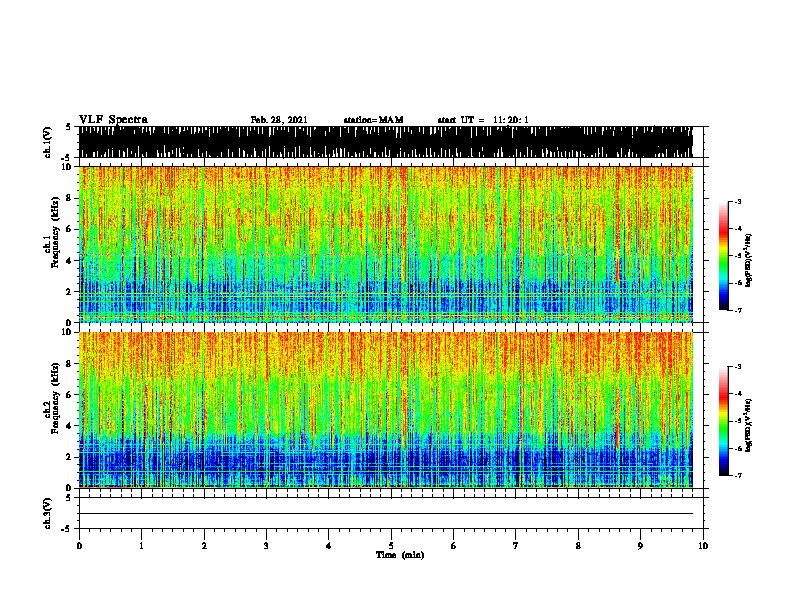Click the "Time (min)" axis title
792x612 pixels.
[400, 555]
